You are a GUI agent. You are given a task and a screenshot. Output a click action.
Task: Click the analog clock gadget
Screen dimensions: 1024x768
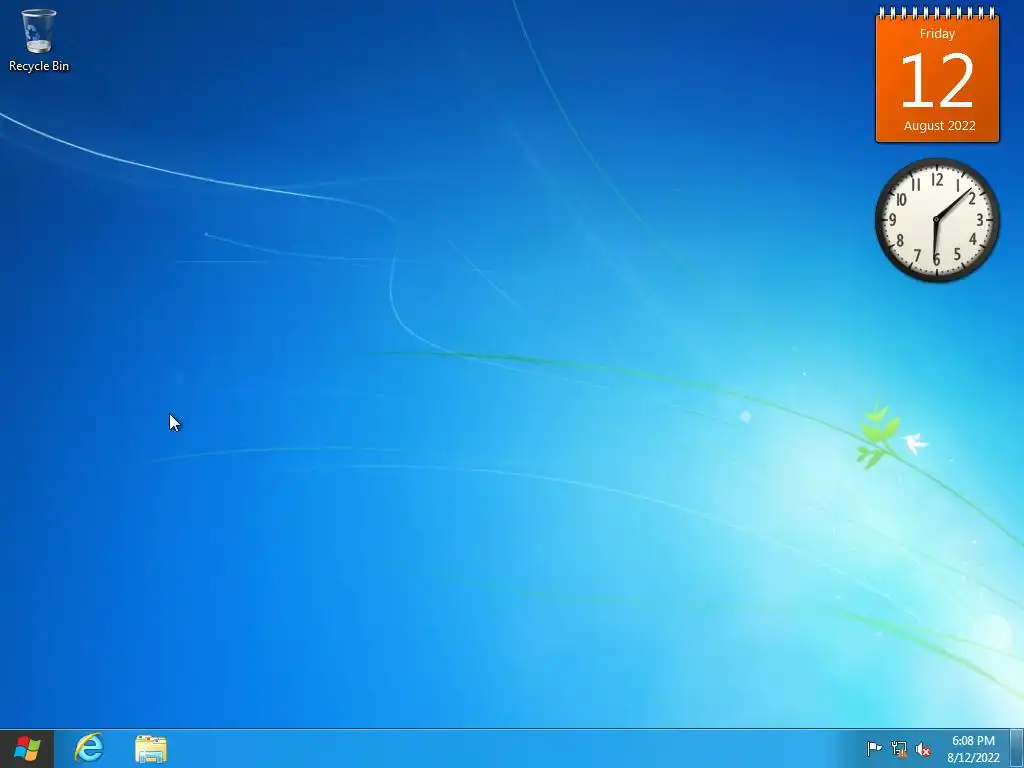tap(937, 220)
